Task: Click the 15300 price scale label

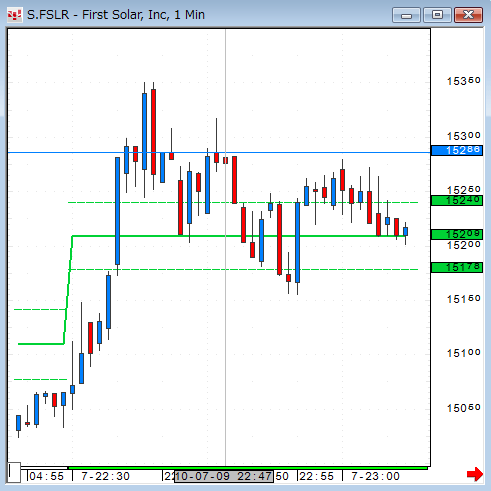Action: [463, 136]
